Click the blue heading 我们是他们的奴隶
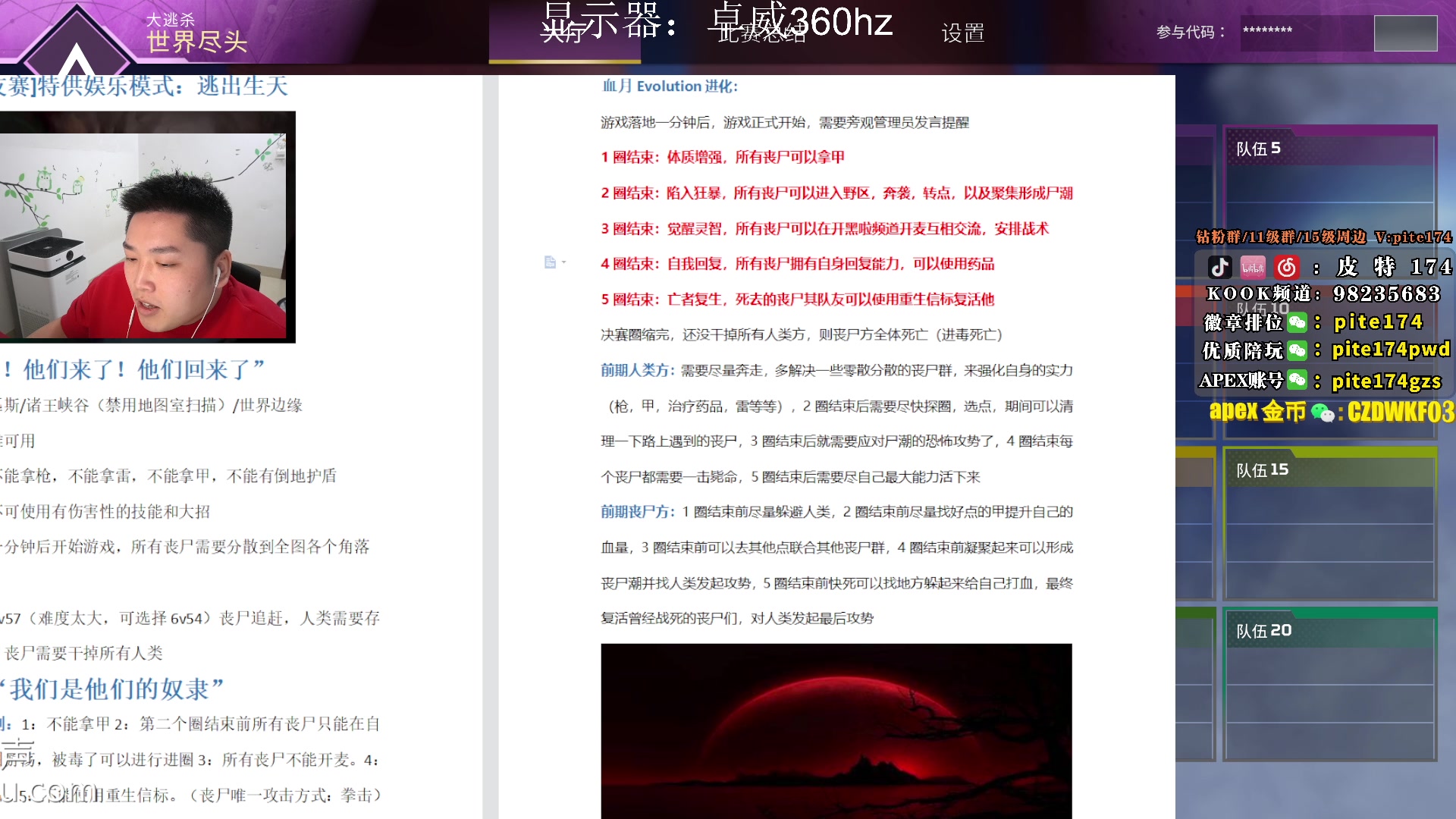Image resolution: width=1456 pixels, height=819 pixels. (x=114, y=689)
